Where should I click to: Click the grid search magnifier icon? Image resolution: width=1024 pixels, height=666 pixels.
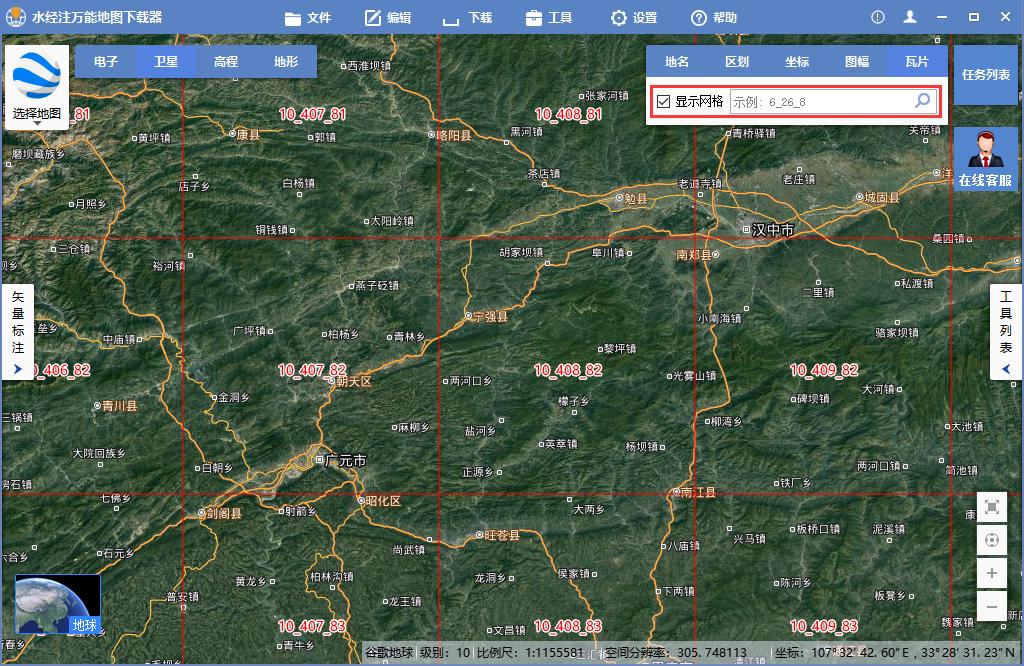pos(922,100)
